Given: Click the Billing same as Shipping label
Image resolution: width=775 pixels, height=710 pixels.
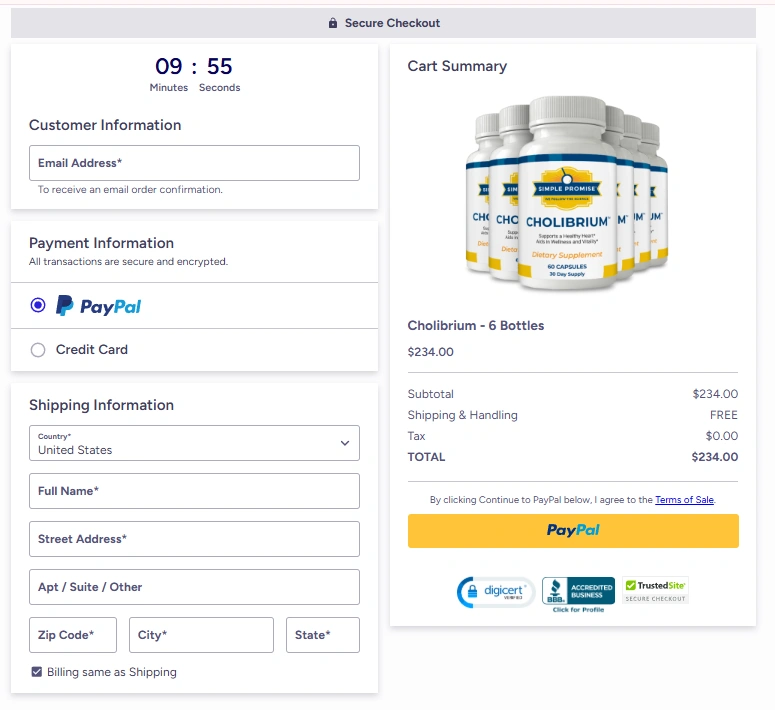Looking at the screenshot, I should tap(112, 672).
